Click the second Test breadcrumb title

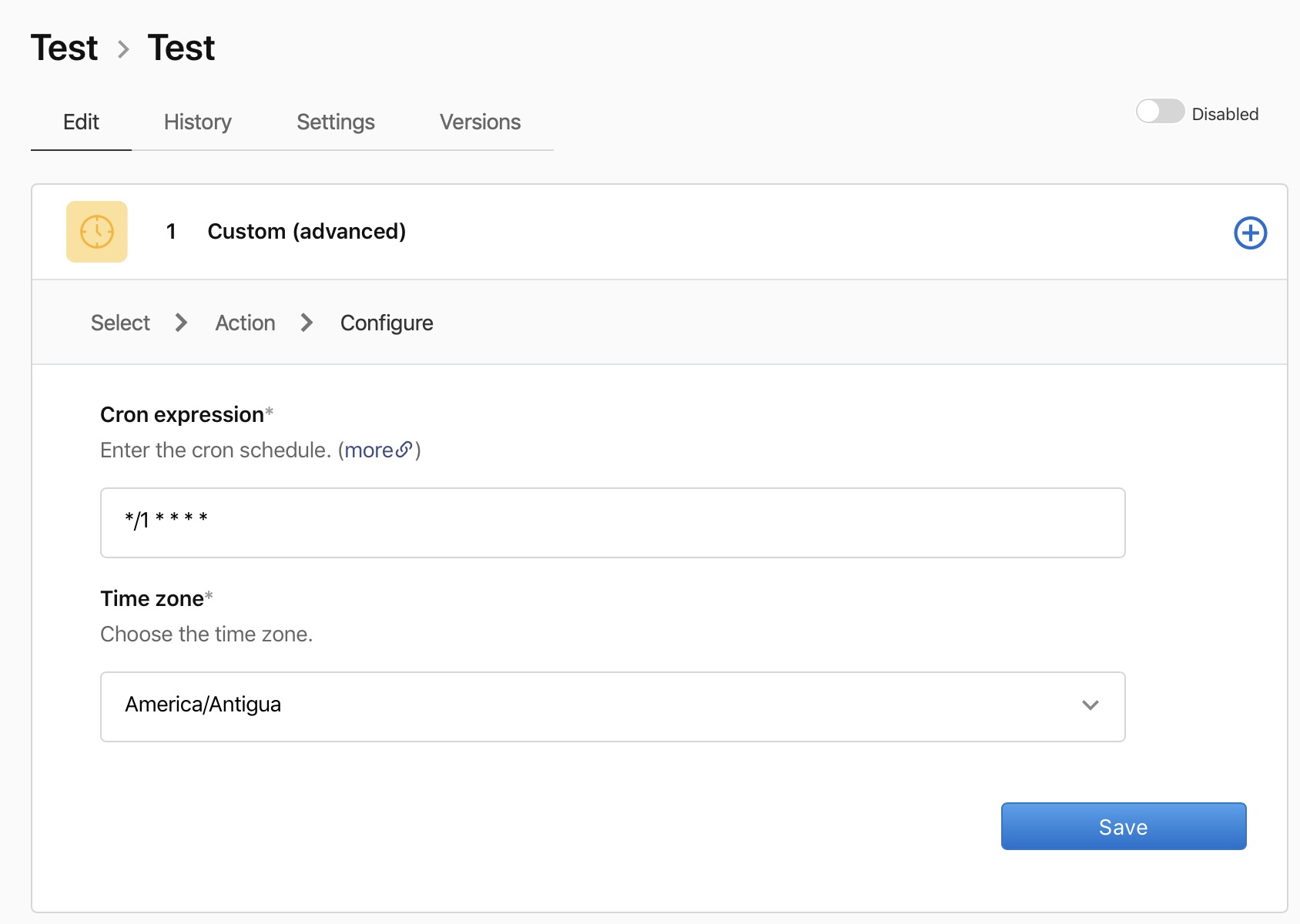[x=181, y=48]
